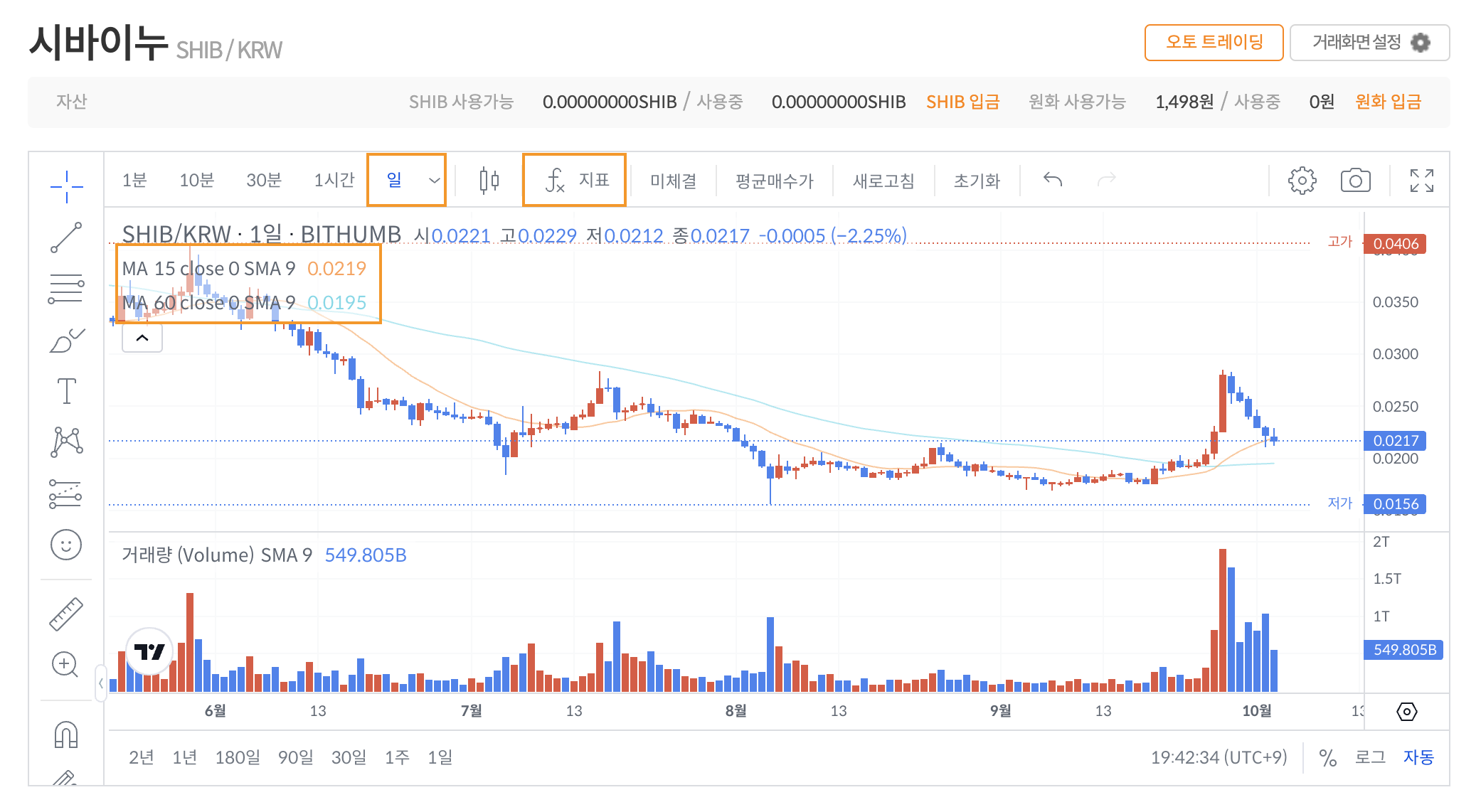Click the 0.0217 current price label
1481x812 pixels.
(1395, 441)
